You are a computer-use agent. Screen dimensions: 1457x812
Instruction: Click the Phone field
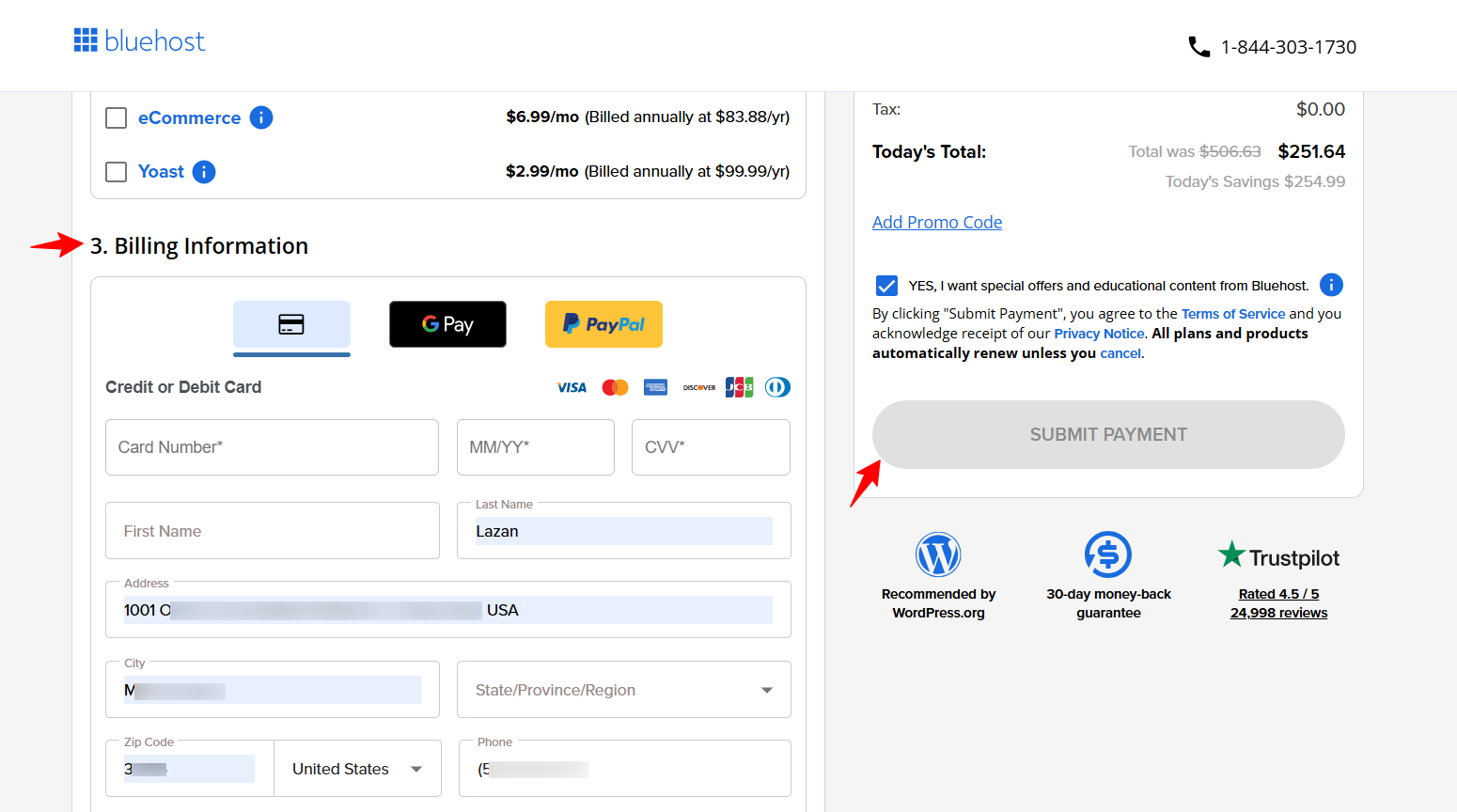[625, 769]
